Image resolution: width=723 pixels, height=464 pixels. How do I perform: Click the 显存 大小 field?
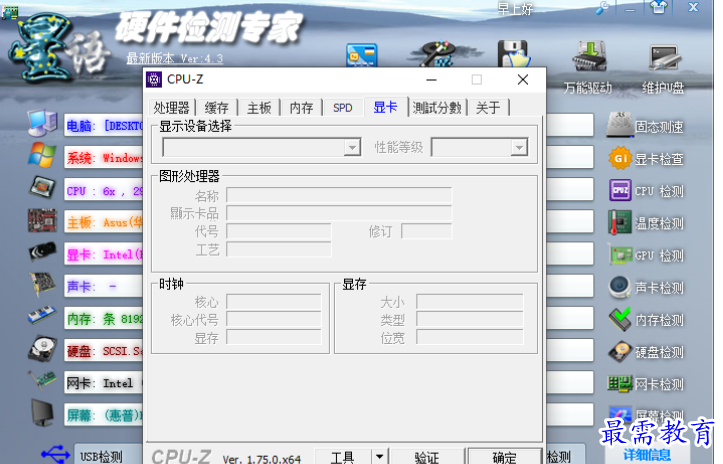point(470,302)
